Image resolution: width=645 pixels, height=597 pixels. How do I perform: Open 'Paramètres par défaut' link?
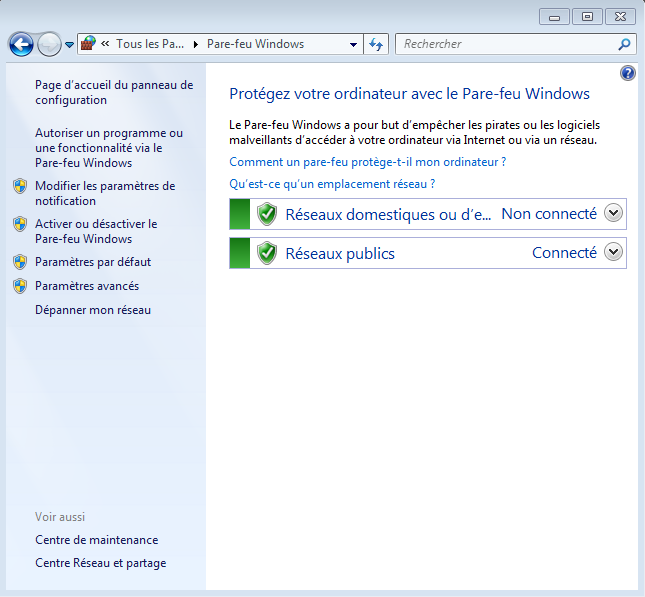click(93, 262)
